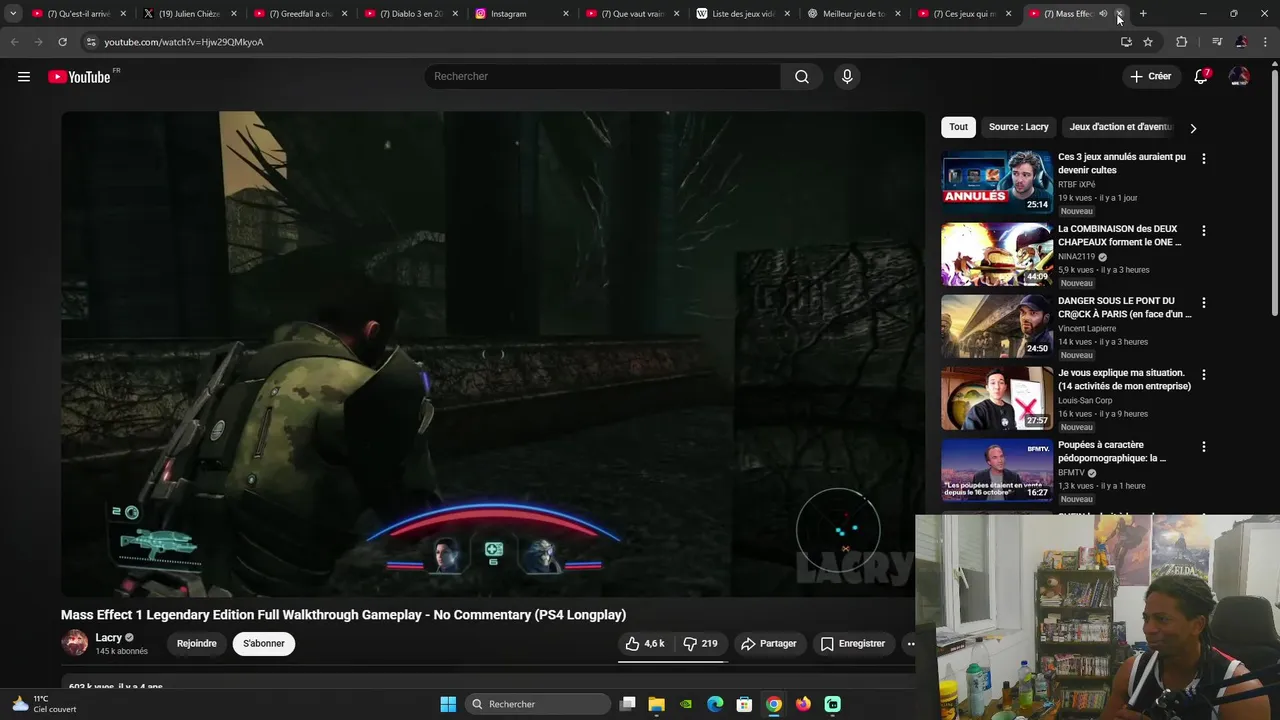This screenshot has width=1280, height=720.
Task: Open 'Je vous explique ma situation' thumbnail
Action: coord(997,398)
